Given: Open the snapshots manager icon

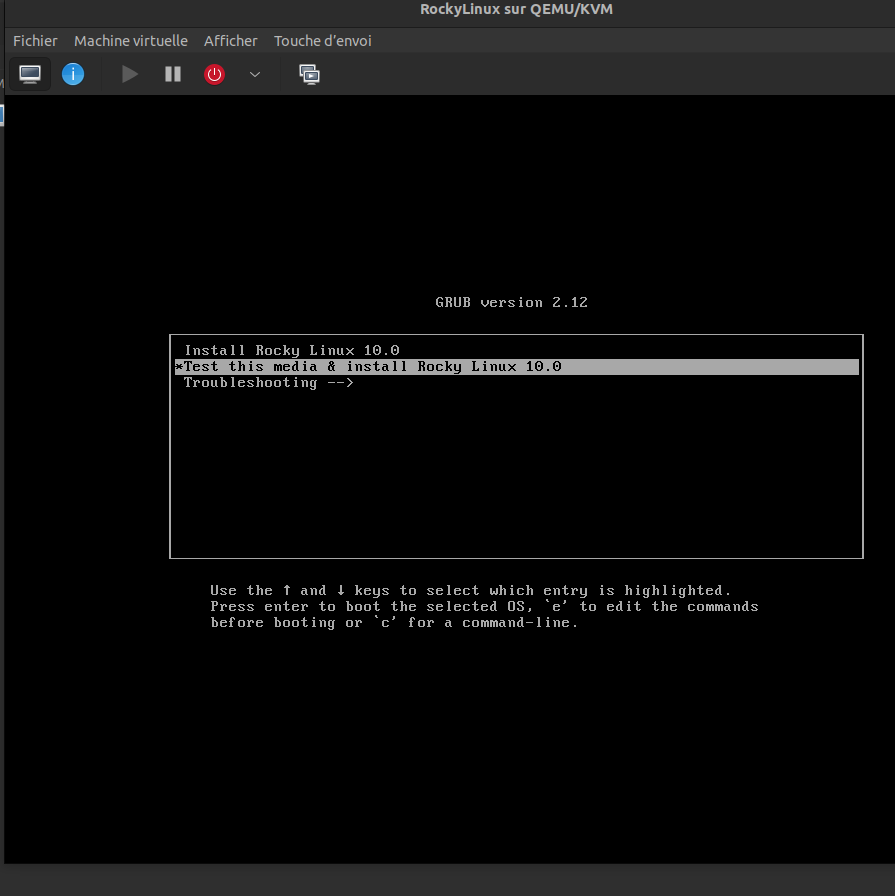Looking at the screenshot, I should [x=309, y=74].
